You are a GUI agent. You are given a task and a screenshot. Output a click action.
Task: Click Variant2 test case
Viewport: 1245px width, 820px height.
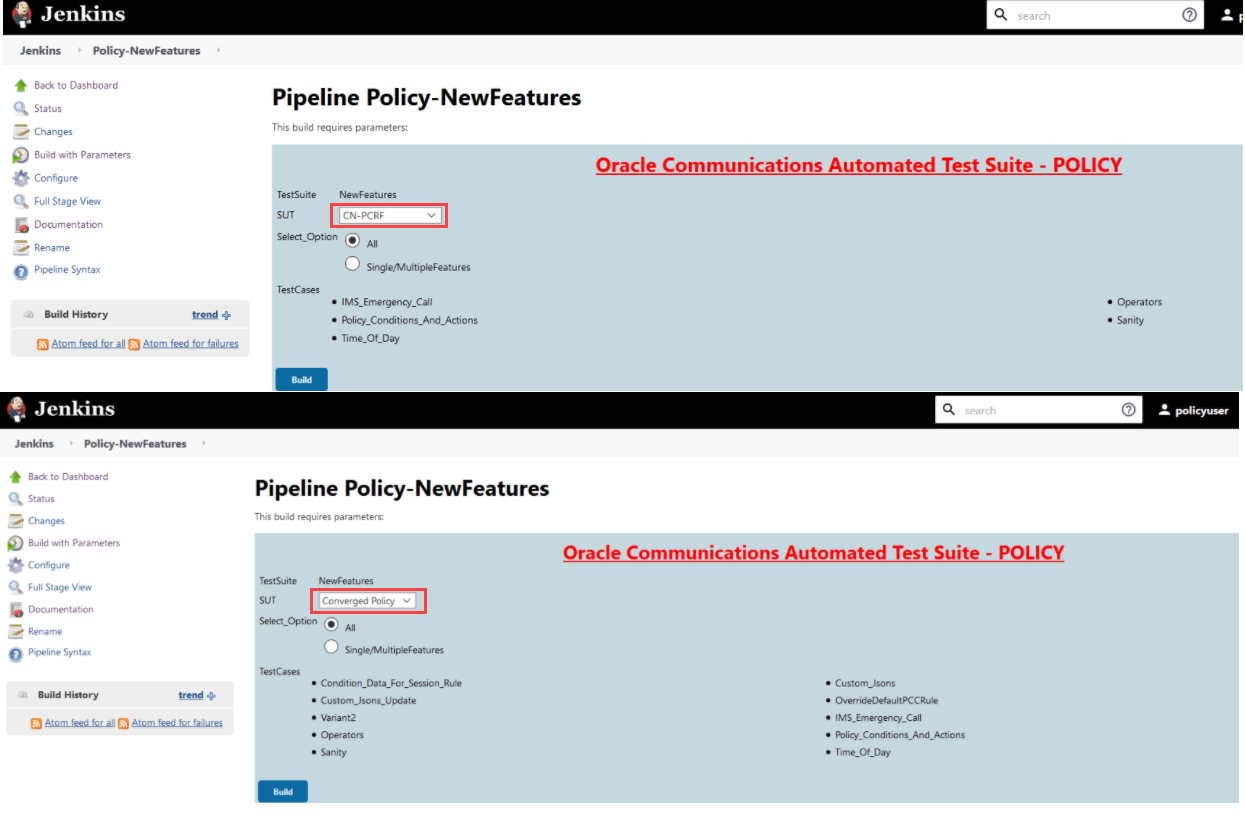click(x=338, y=718)
